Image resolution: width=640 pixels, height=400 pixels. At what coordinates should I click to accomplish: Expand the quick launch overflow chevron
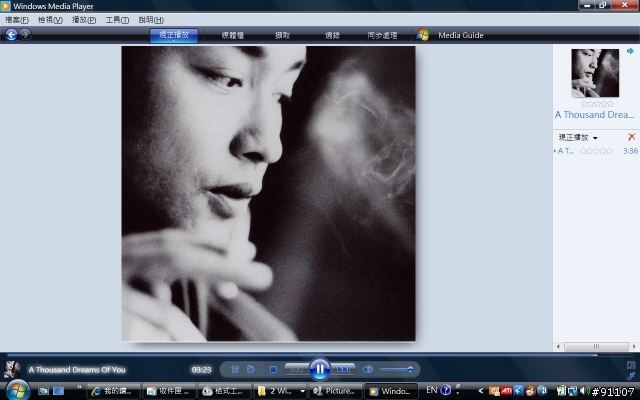(79, 387)
